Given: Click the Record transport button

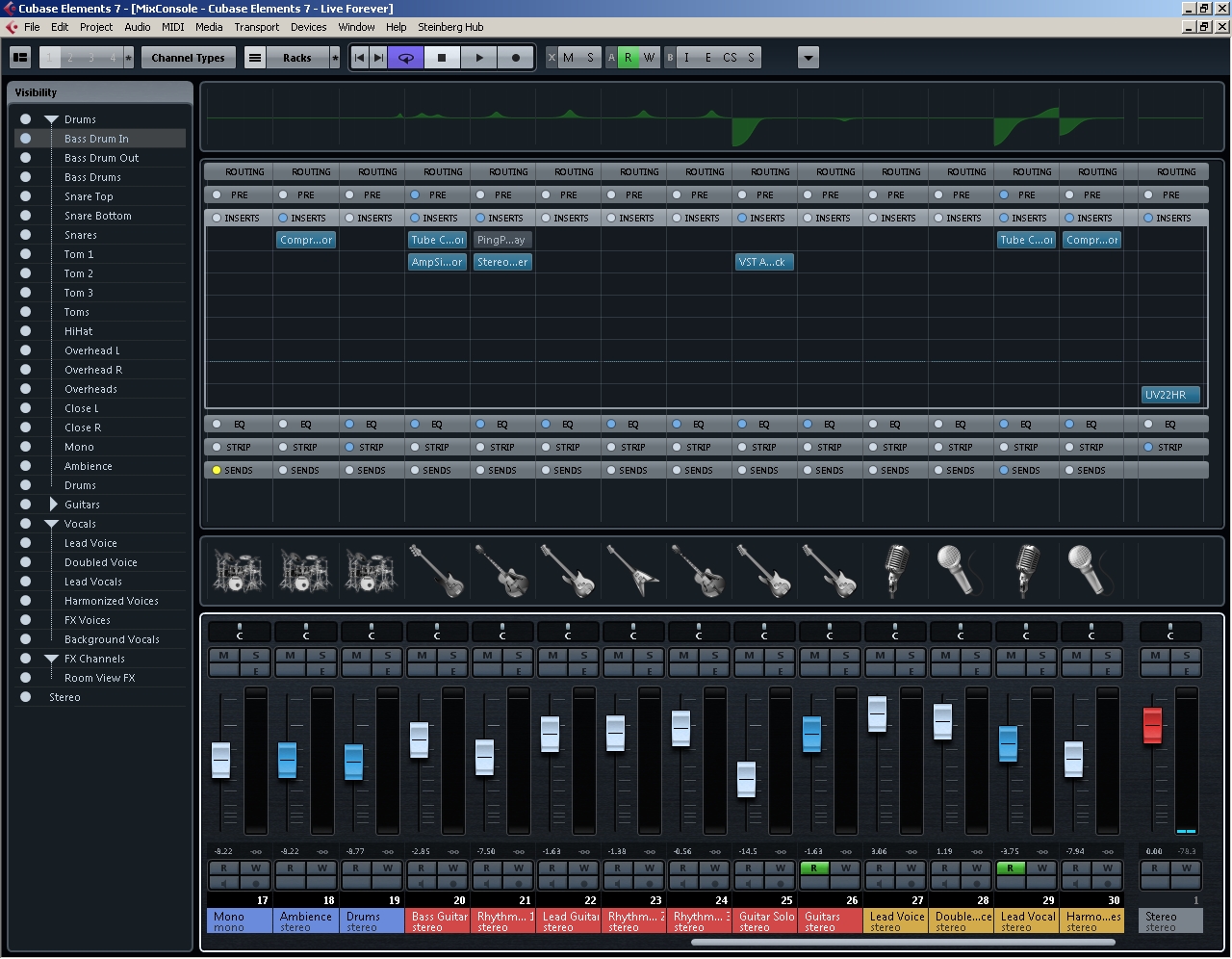Looking at the screenshot, I should click(516, 58).
